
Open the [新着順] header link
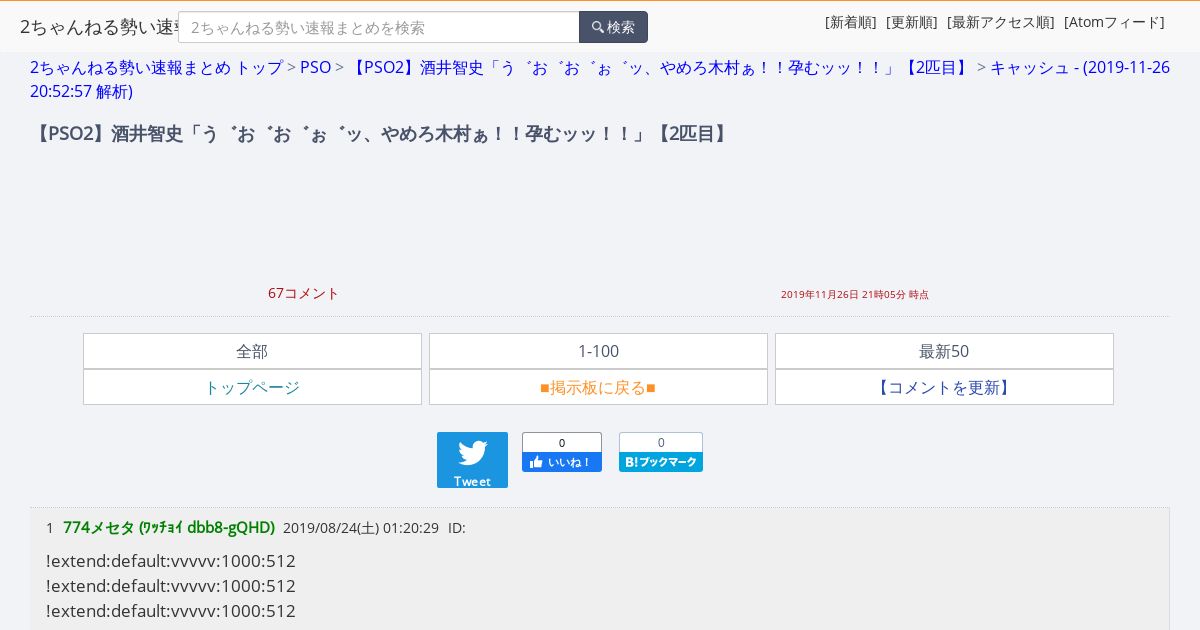click(851, 22)
